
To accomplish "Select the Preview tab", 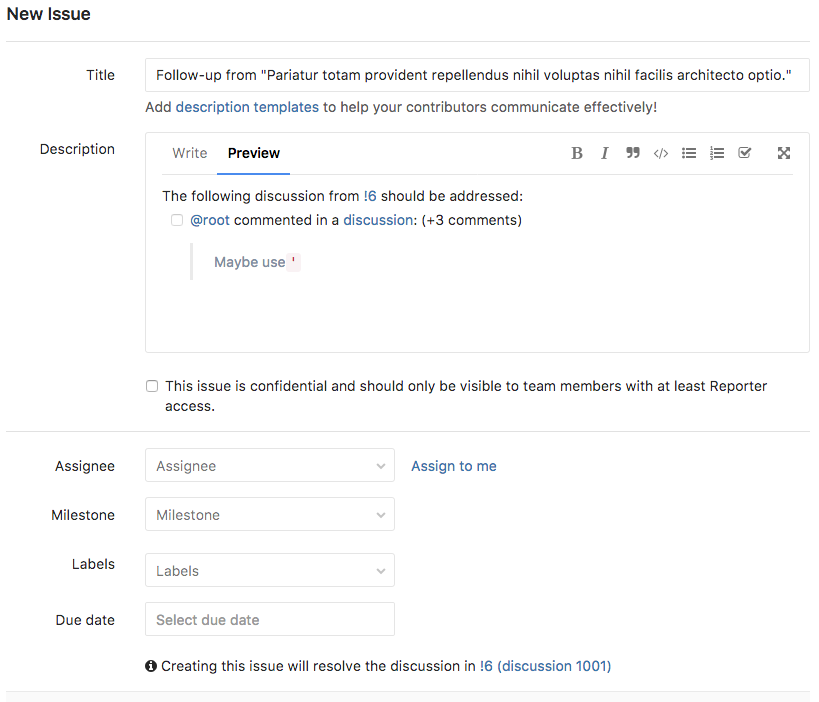I will [253, 153].
